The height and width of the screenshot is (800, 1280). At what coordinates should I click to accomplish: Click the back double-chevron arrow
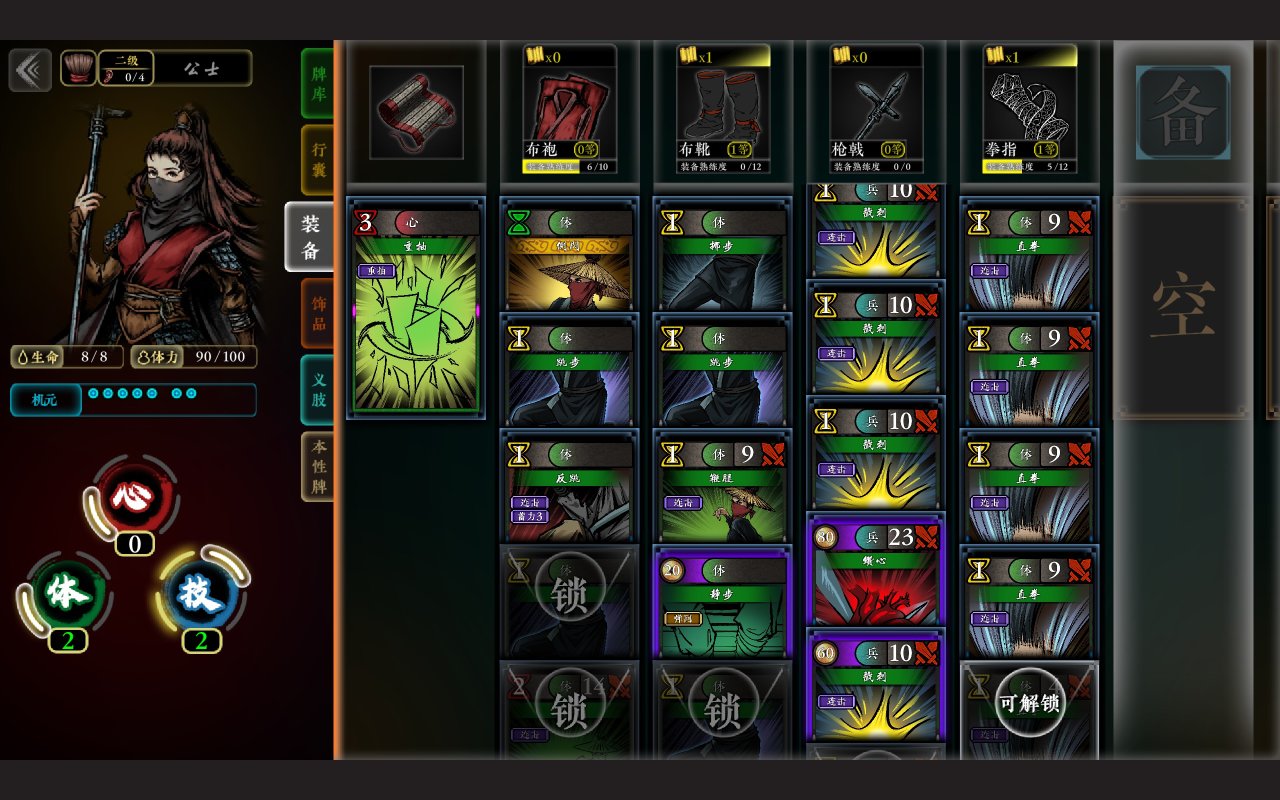tap(30, 70)
